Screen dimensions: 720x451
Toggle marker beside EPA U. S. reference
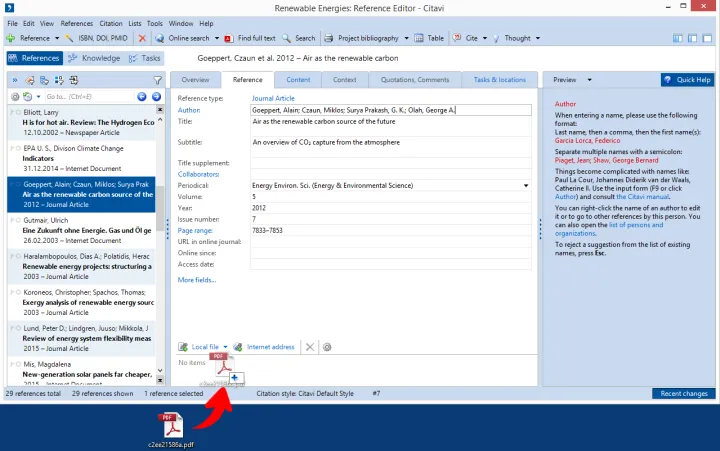pos(17,148)
